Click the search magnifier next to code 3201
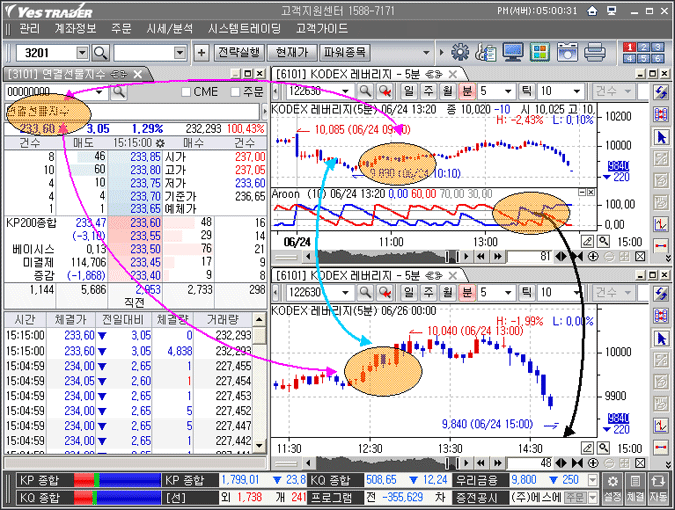Screen dimensions: 675x510 pyautogui.click(x=99, y=52)
